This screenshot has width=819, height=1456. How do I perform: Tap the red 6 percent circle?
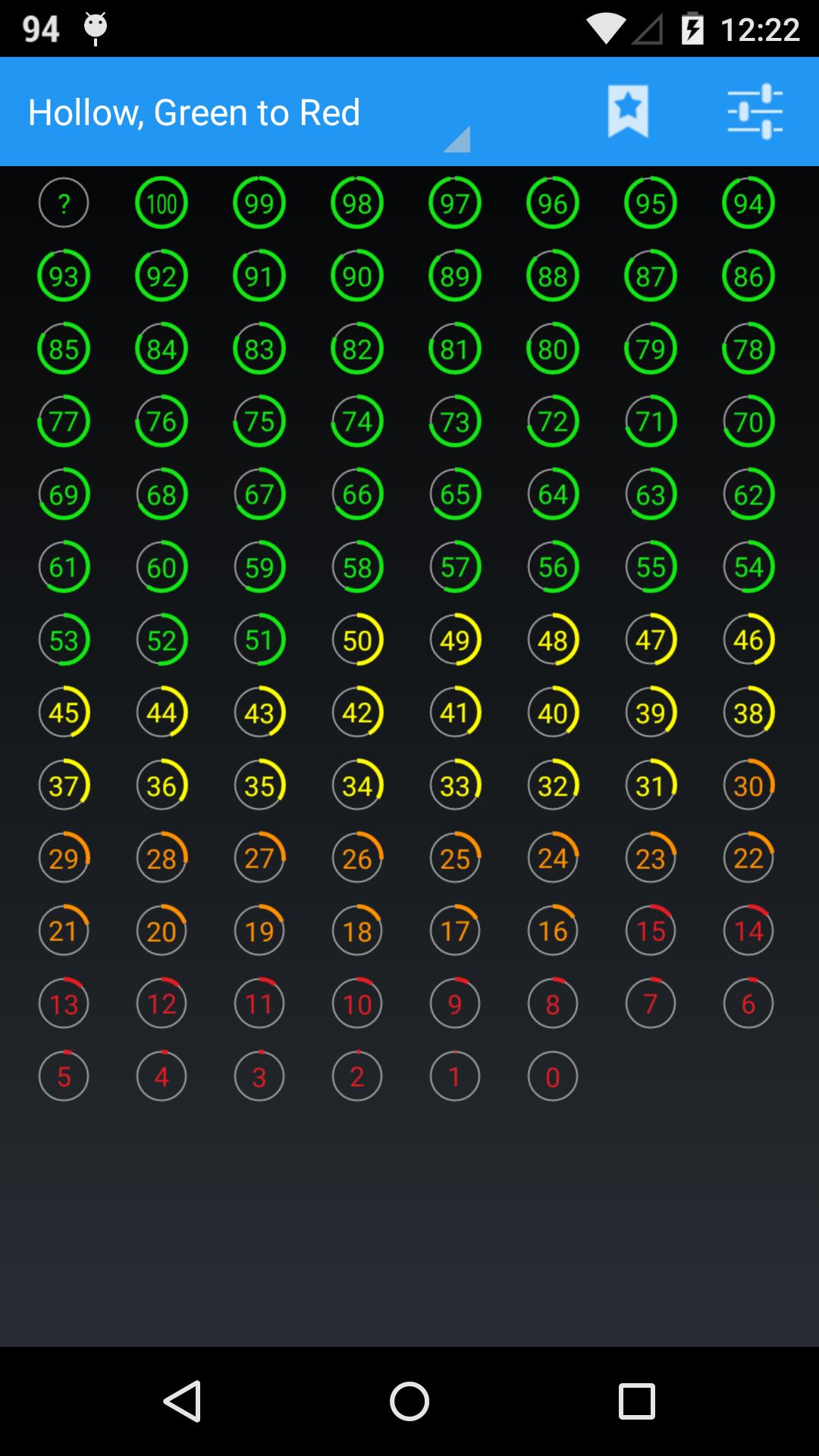[x=748, y=1004]
